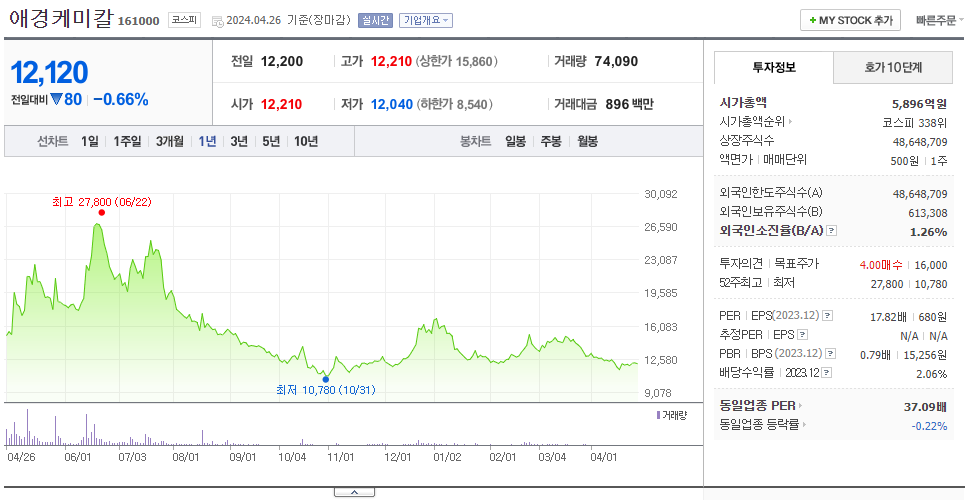Click the 고가 12,210 value

coord(391,62)
